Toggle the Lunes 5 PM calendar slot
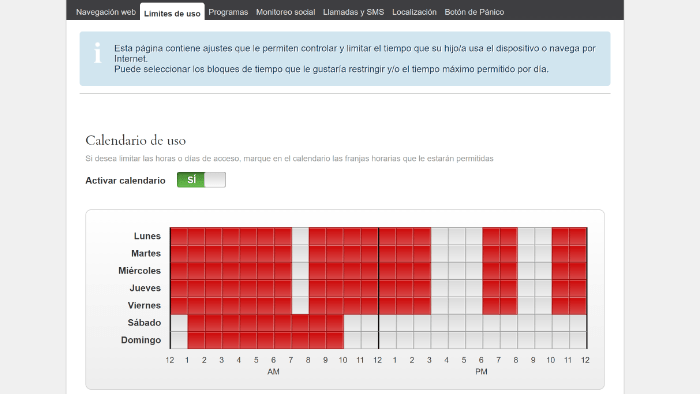Viewport: 700px width, 394px height. click(474, 236)
